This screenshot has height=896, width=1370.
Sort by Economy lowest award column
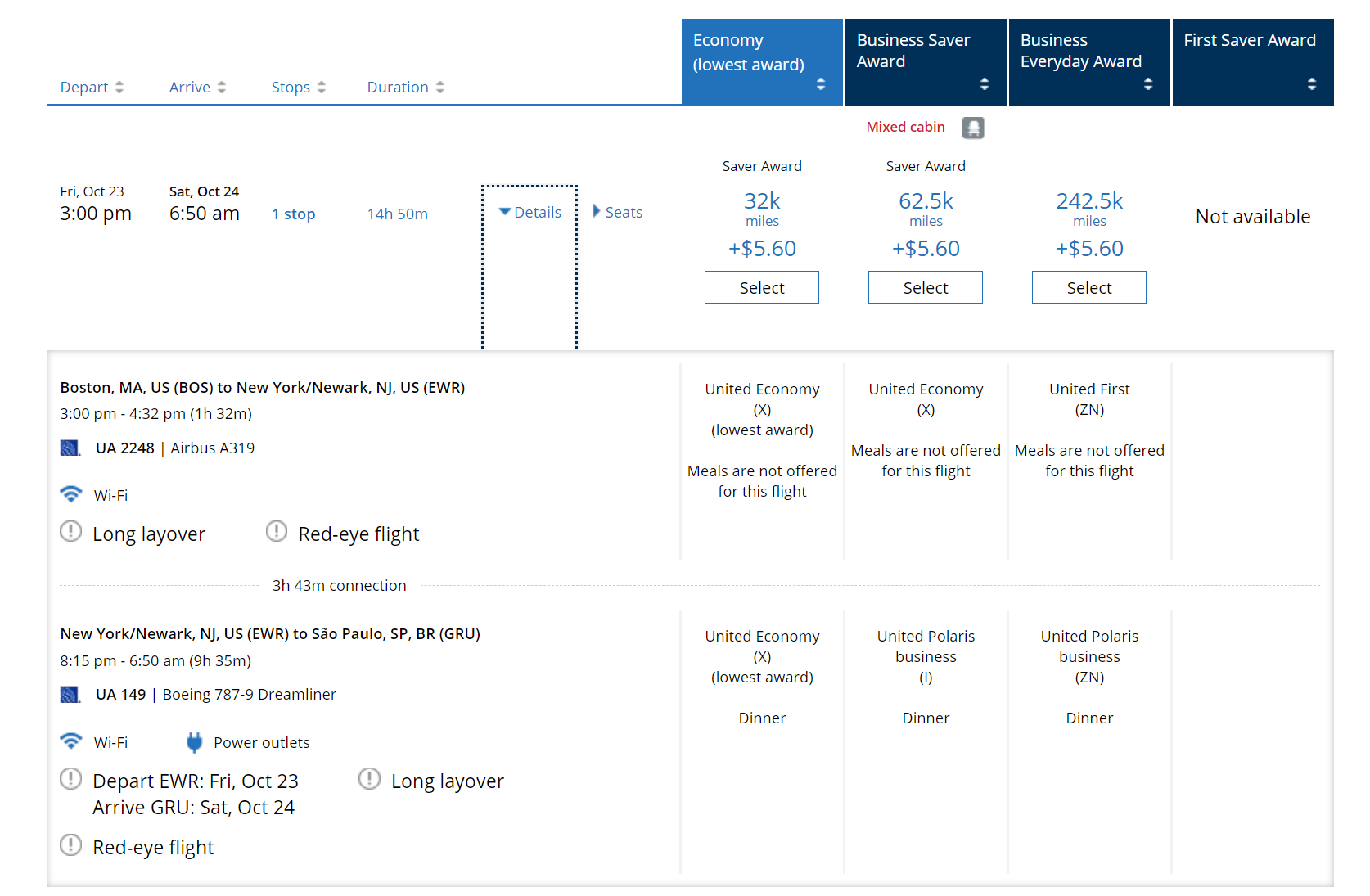[x=762, y=63]
